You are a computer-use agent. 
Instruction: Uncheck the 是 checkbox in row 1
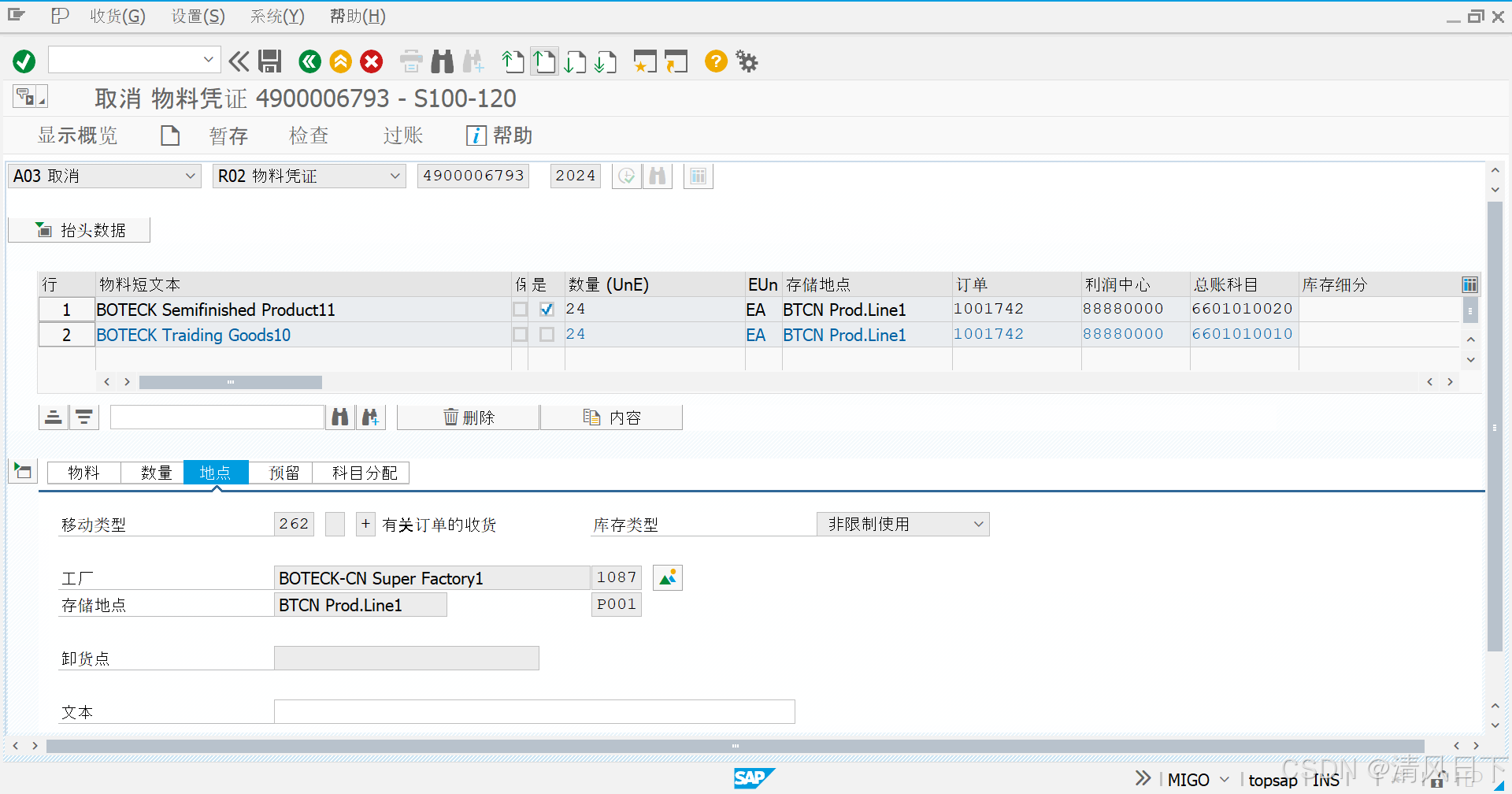click(x=547, y=310)
